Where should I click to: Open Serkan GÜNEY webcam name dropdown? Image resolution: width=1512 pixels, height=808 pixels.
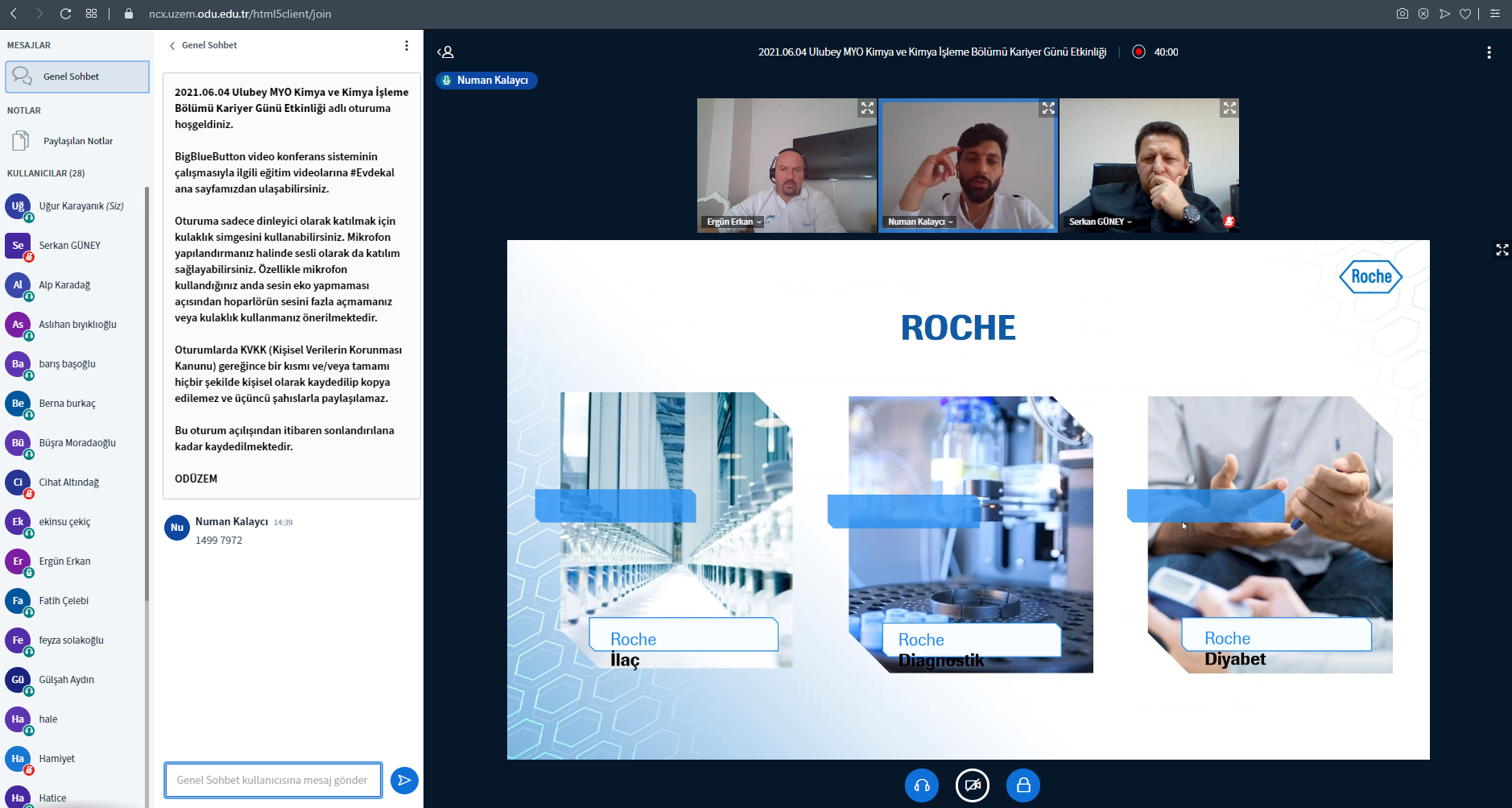click(x=1100, y=222)
